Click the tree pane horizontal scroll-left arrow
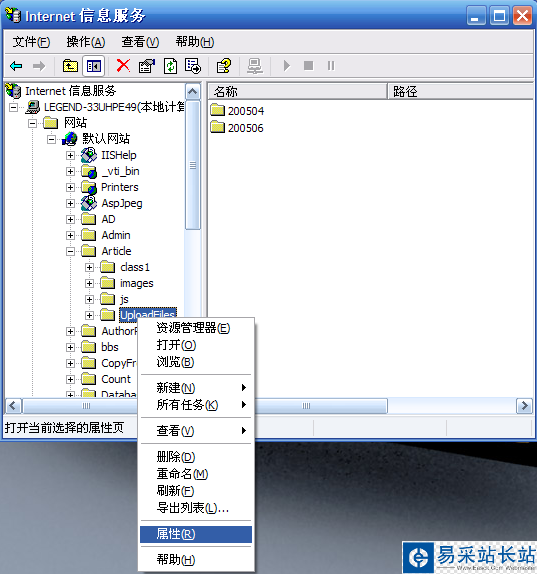 [13, 406]
